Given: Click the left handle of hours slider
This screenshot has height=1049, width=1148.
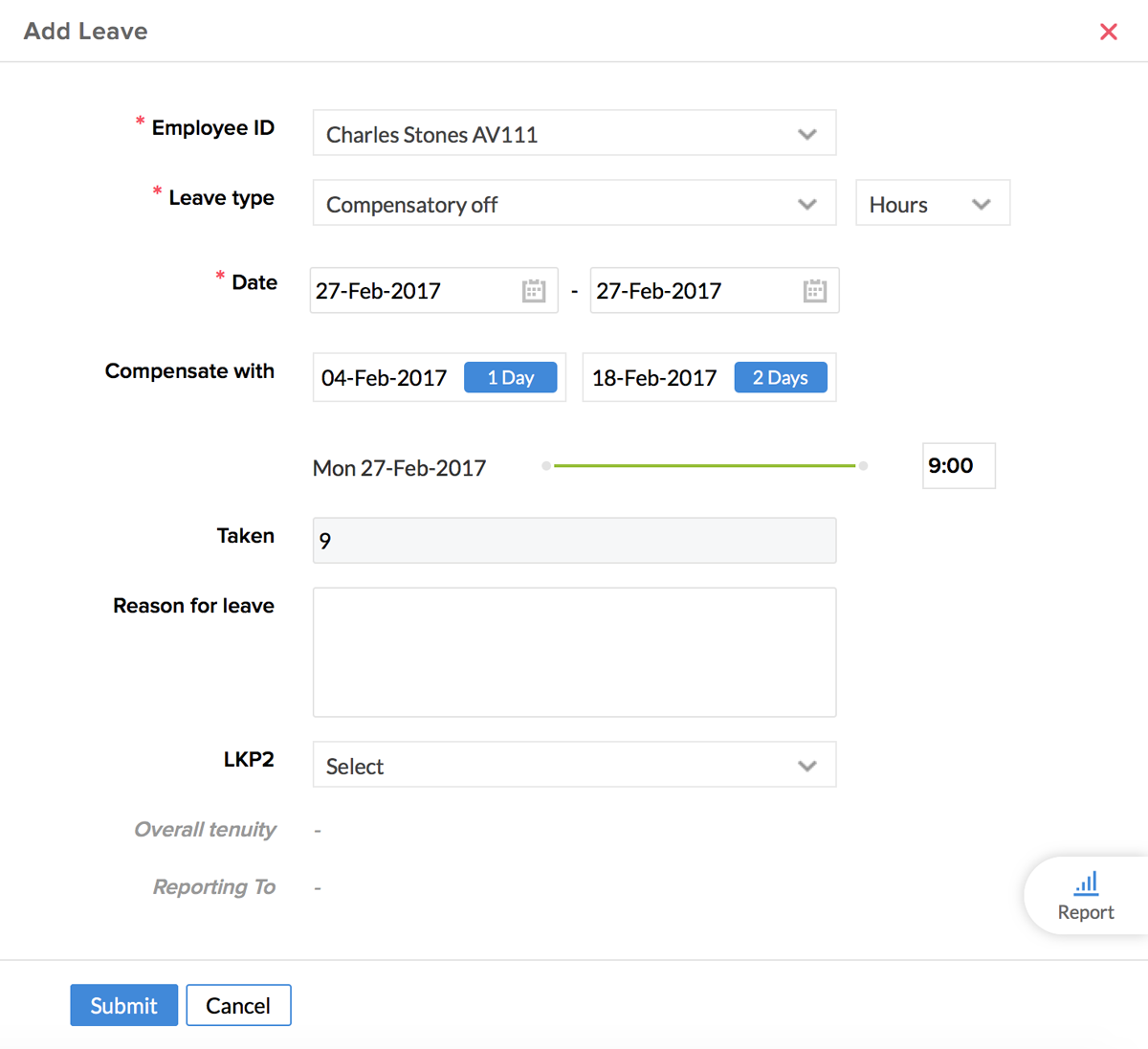Looking at the screenshot, I should click(546, 466).
